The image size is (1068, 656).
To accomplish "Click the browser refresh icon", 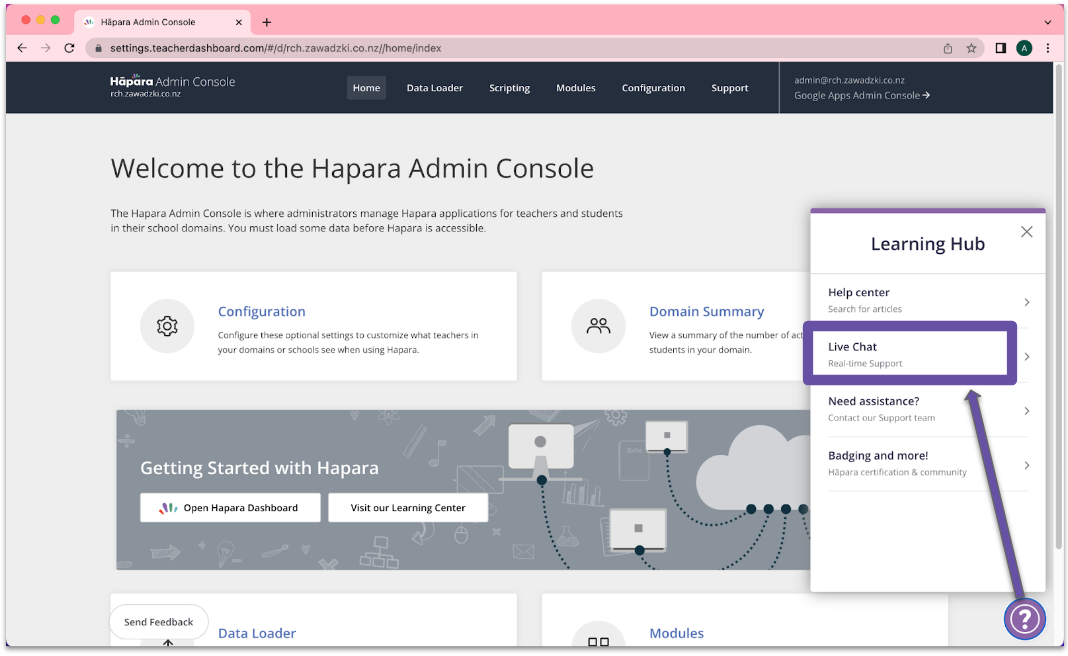I will point(68,47).
